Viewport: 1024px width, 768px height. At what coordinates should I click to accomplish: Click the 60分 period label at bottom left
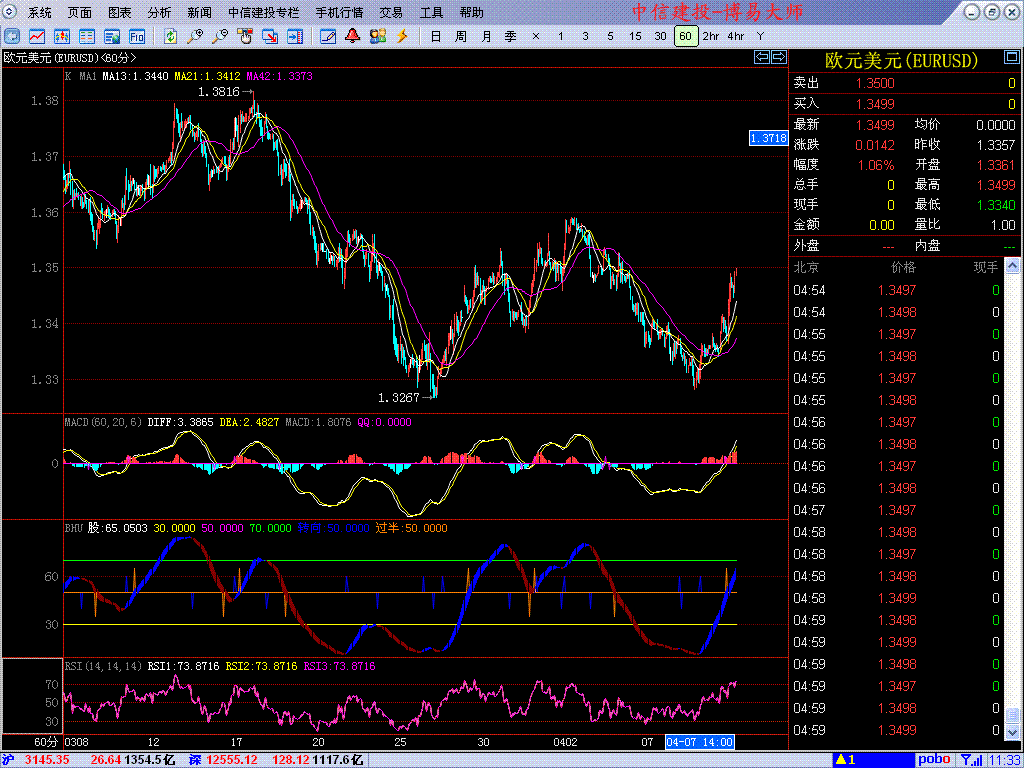click(46, 742)
